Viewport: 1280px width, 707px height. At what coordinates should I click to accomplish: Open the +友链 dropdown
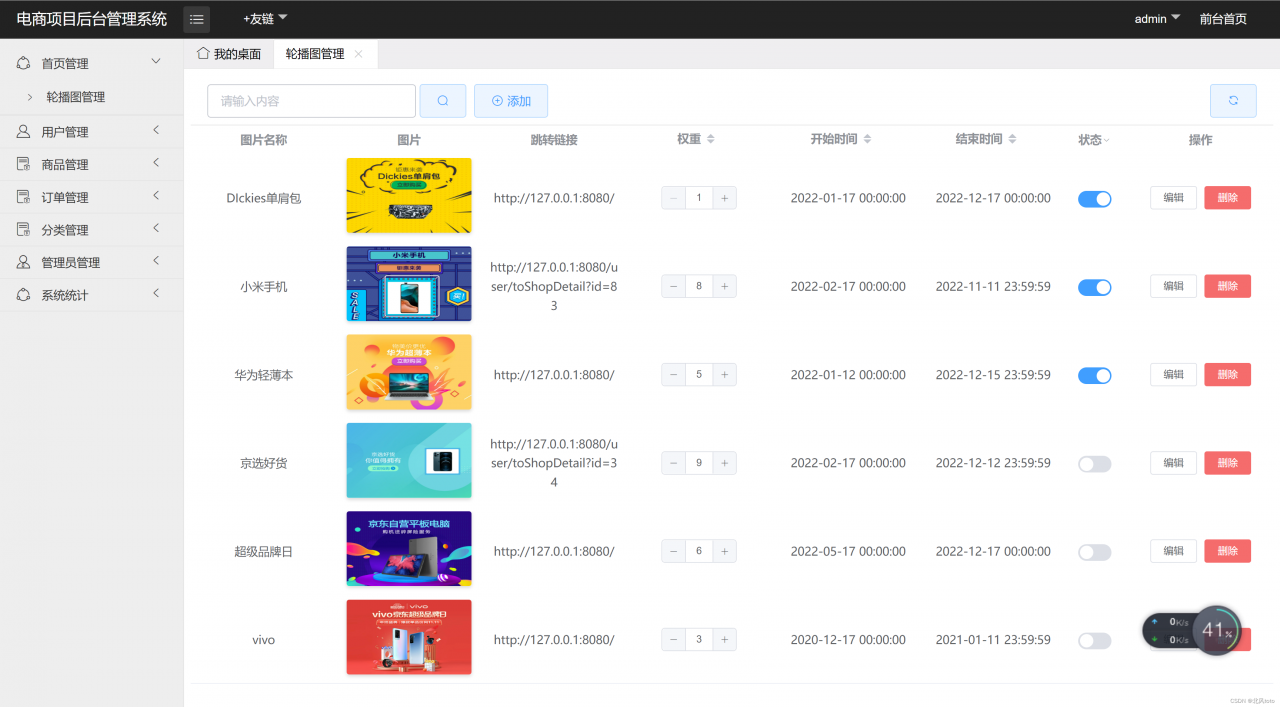(x=265, y=19)
